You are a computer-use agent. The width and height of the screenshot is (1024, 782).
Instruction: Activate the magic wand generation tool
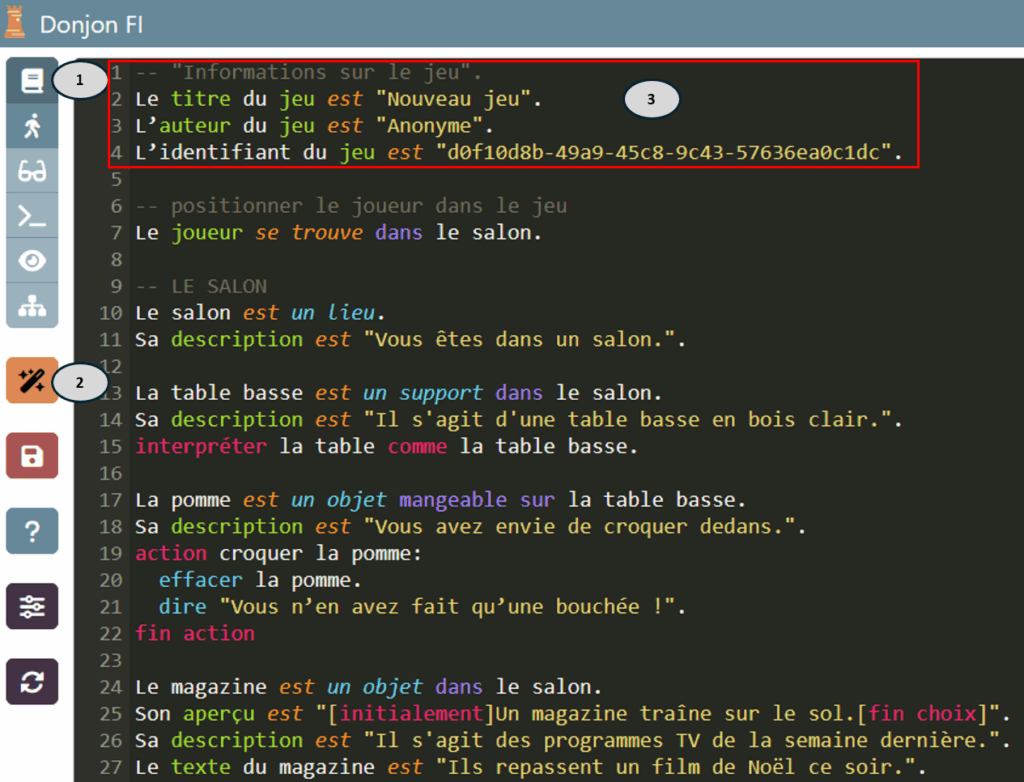click(33, 381)
